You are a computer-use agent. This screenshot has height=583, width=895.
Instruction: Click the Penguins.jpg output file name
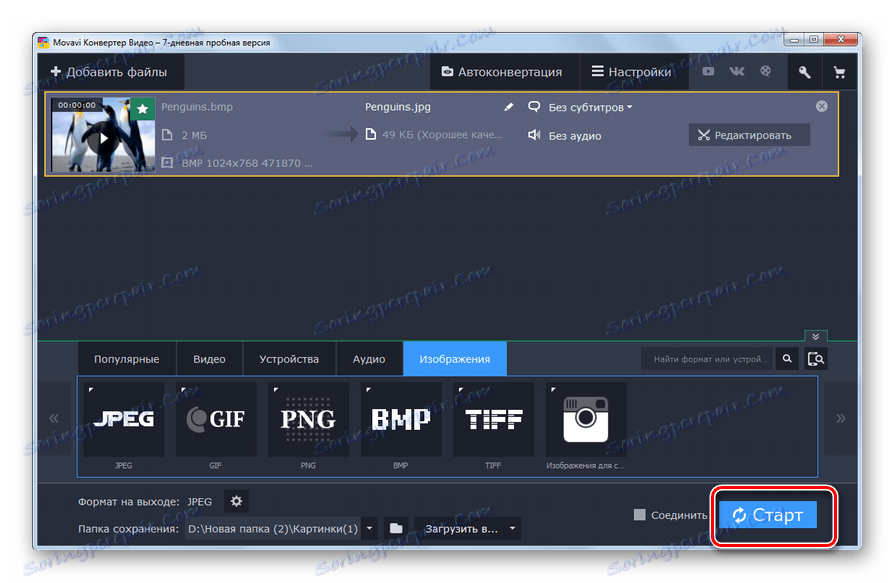click(x=398, y=107)
